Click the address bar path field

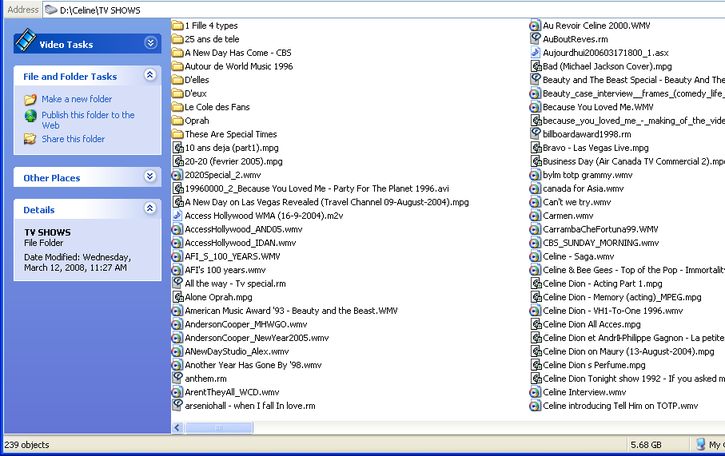[x=384, y=10]
